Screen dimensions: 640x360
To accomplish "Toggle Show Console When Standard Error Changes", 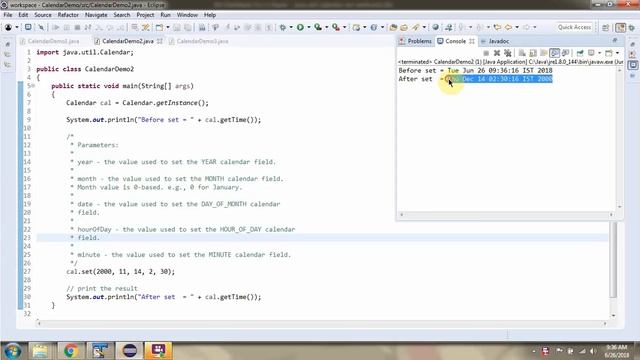I will pyautogui.click(x=565, y=53).
